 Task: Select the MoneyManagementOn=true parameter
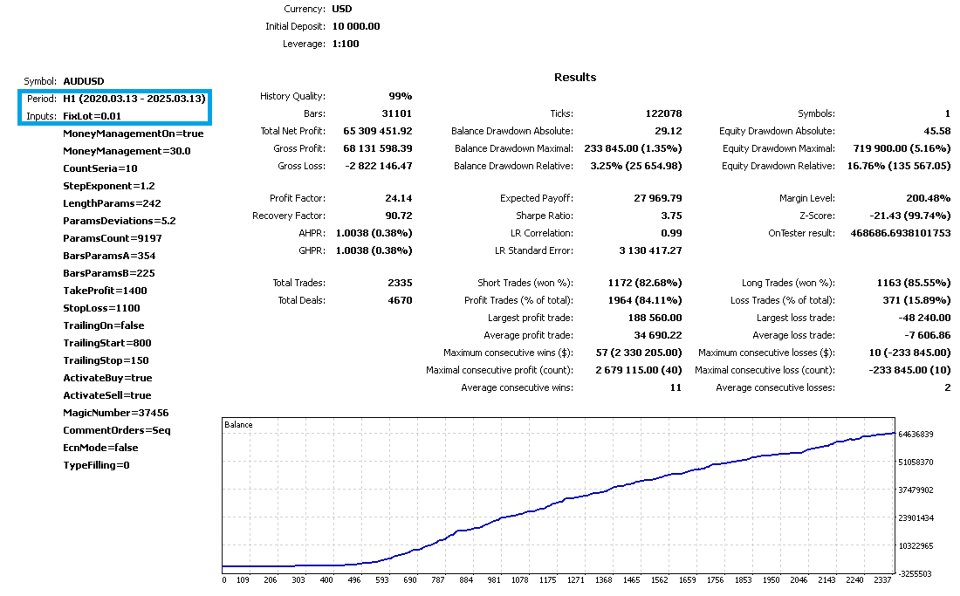pos(133,134)
